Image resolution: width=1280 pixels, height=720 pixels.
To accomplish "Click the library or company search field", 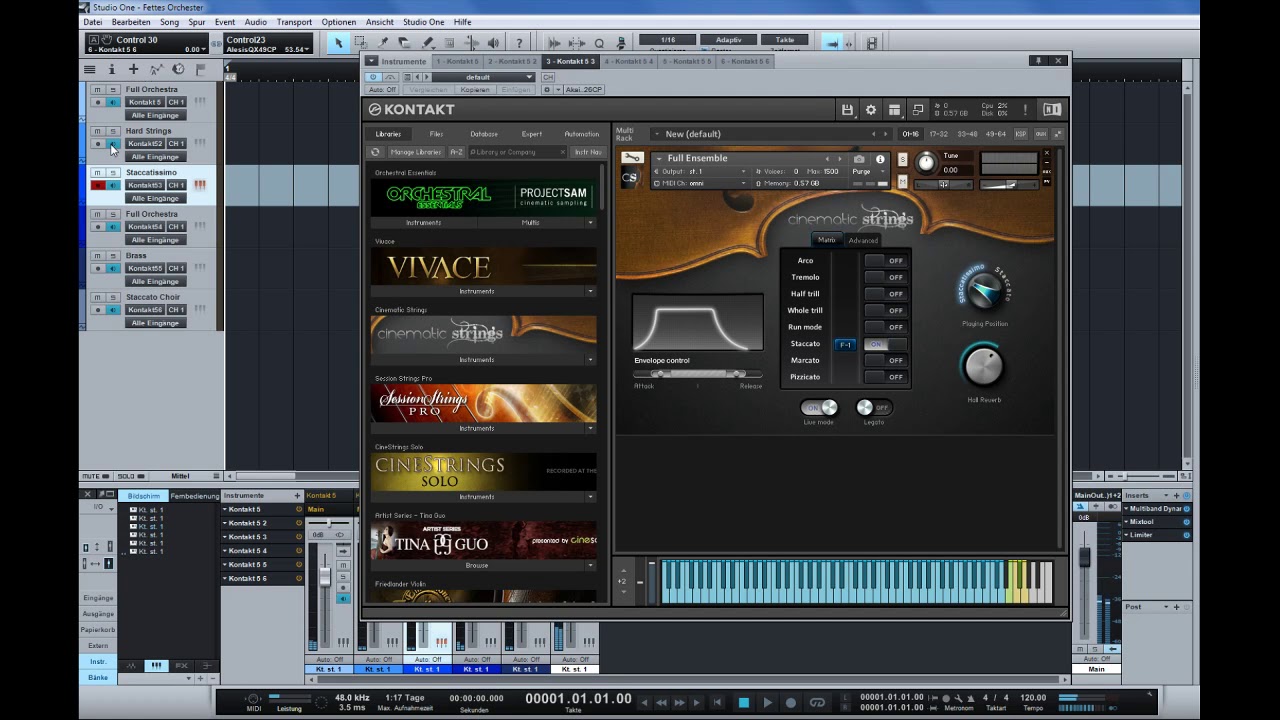I will coord(517,152).
